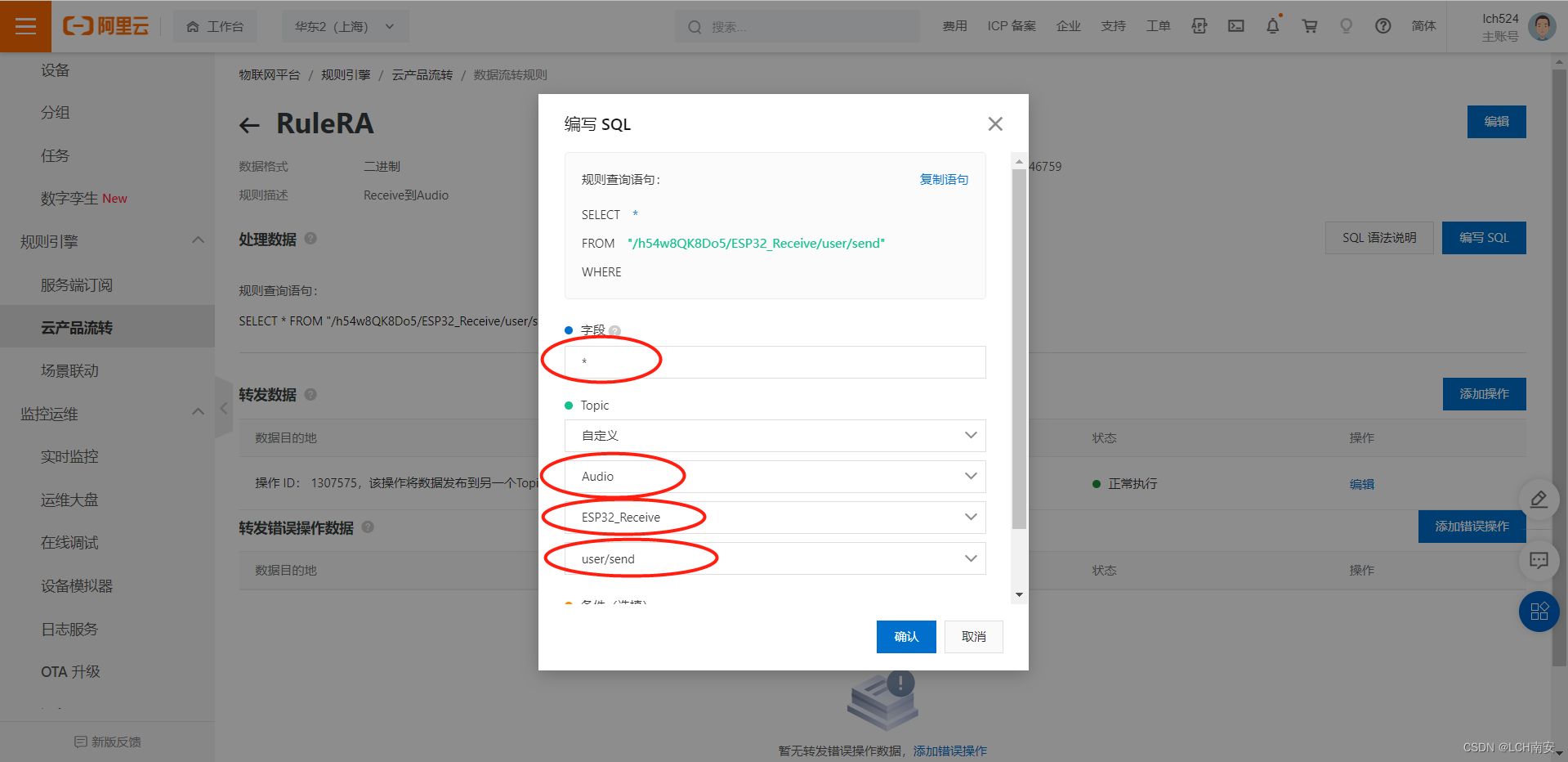The width and height of the screenshot is (1568, 762).
Task: Open the Cloud Shell terminal icon
Action: point(1236,26)
